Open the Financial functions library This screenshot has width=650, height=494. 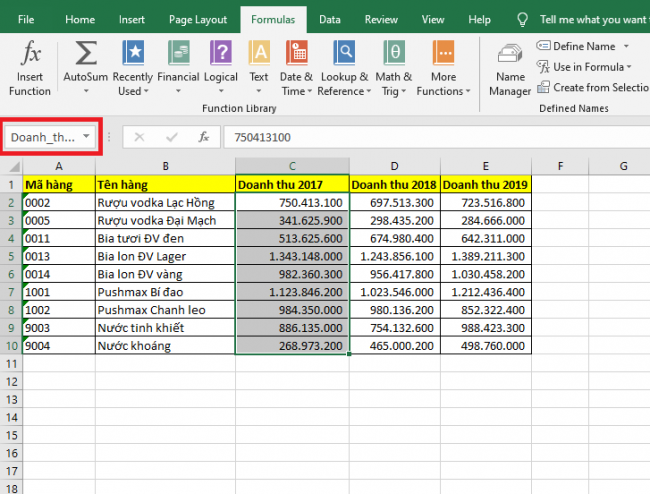[178, 67]
